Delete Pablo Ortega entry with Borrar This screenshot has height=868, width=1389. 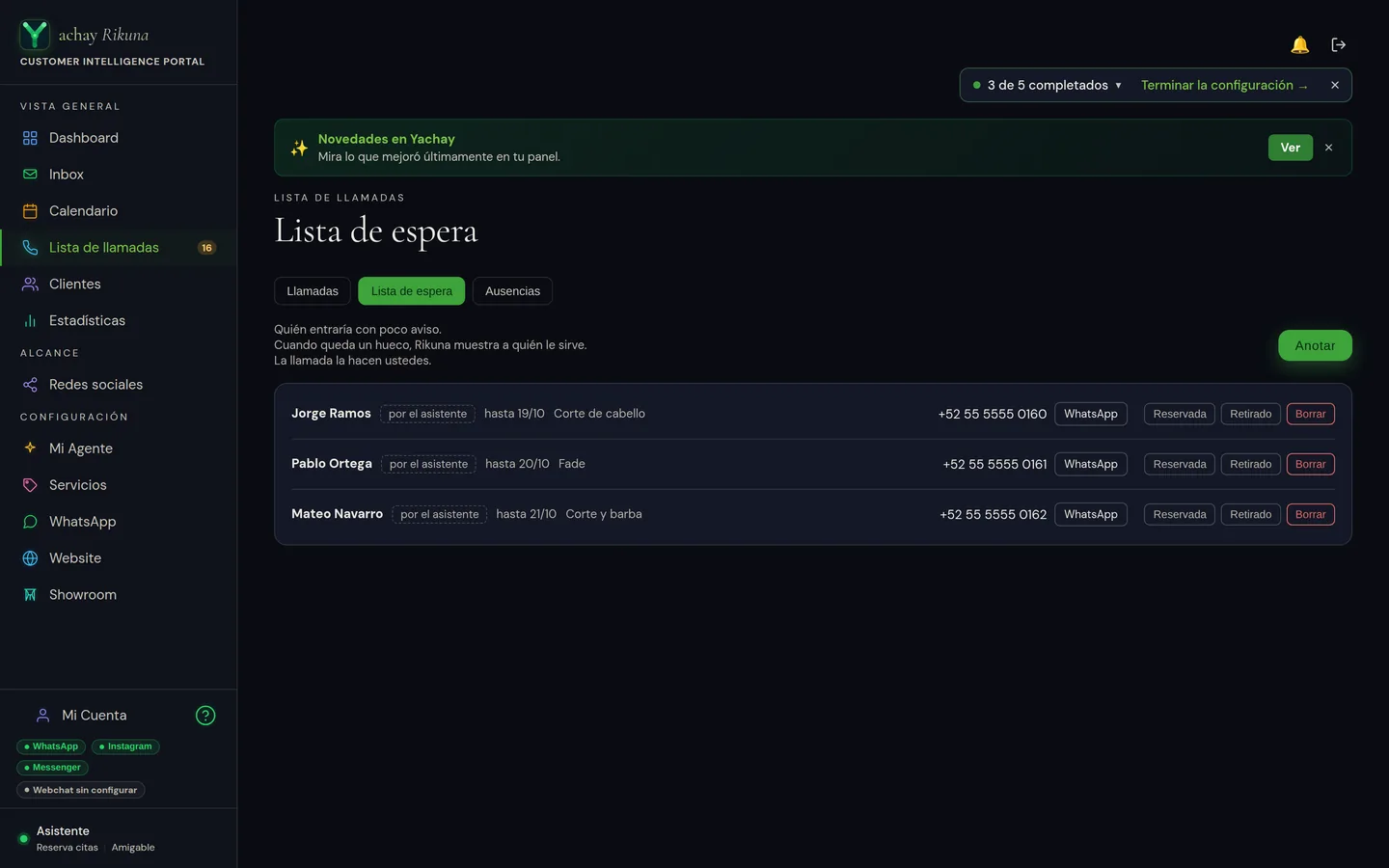1310,464
